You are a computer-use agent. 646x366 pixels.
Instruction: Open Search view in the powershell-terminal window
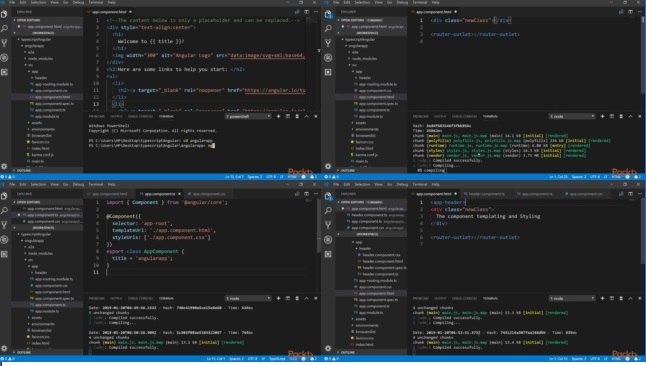tap(4, 28)
